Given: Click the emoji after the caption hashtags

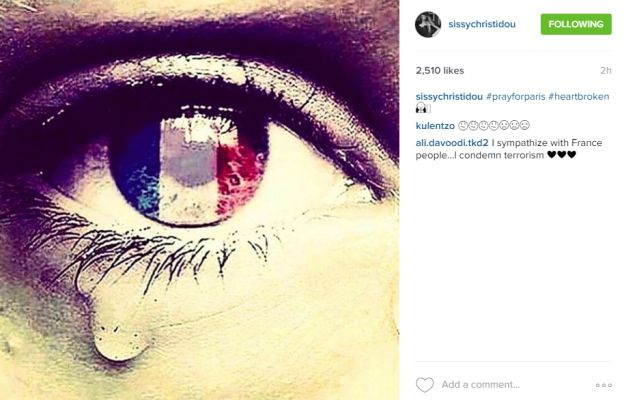Looking at the screenshot, I should (x=423, y=108).
